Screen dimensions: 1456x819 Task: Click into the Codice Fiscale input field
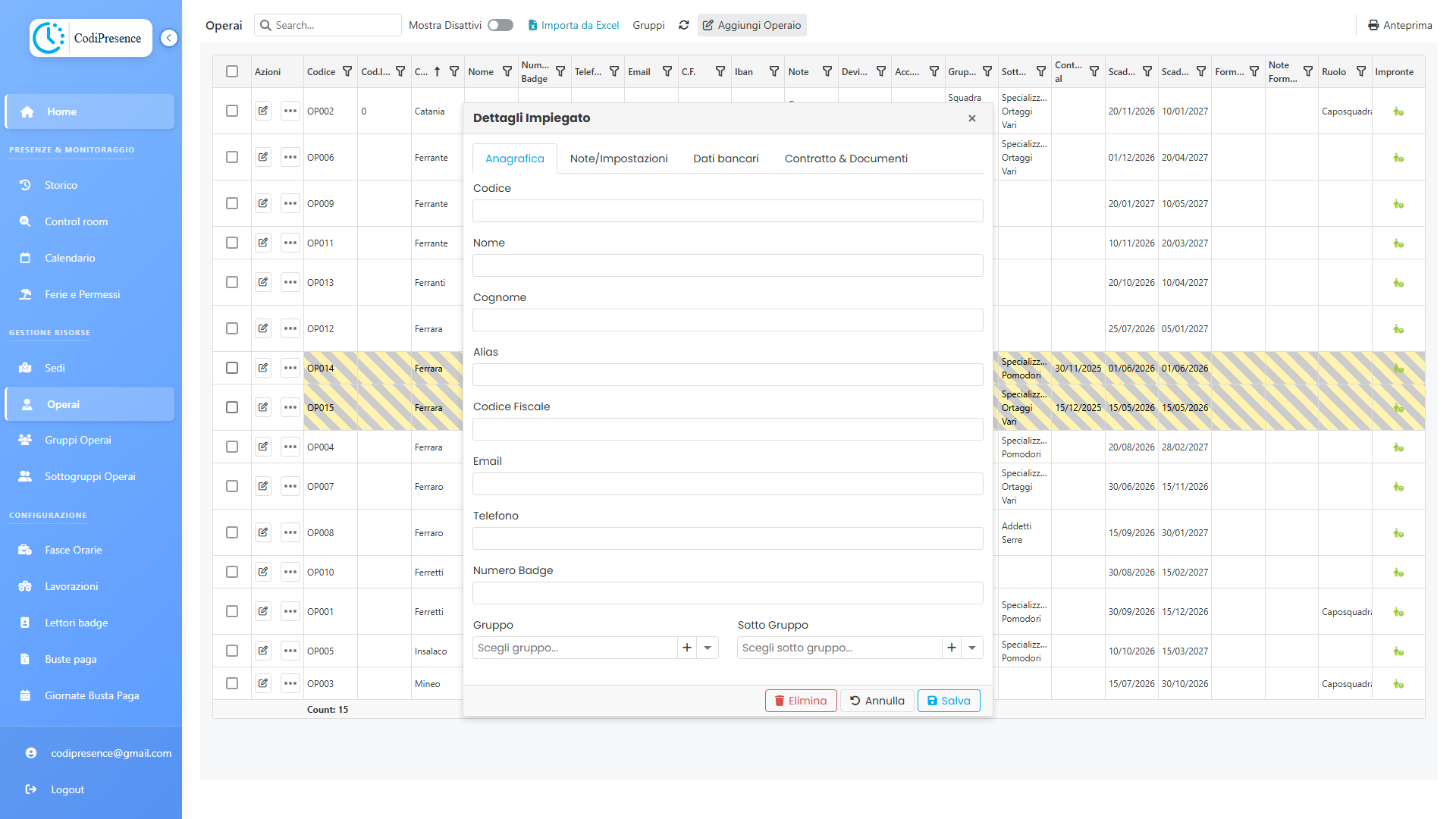point(727,429)
